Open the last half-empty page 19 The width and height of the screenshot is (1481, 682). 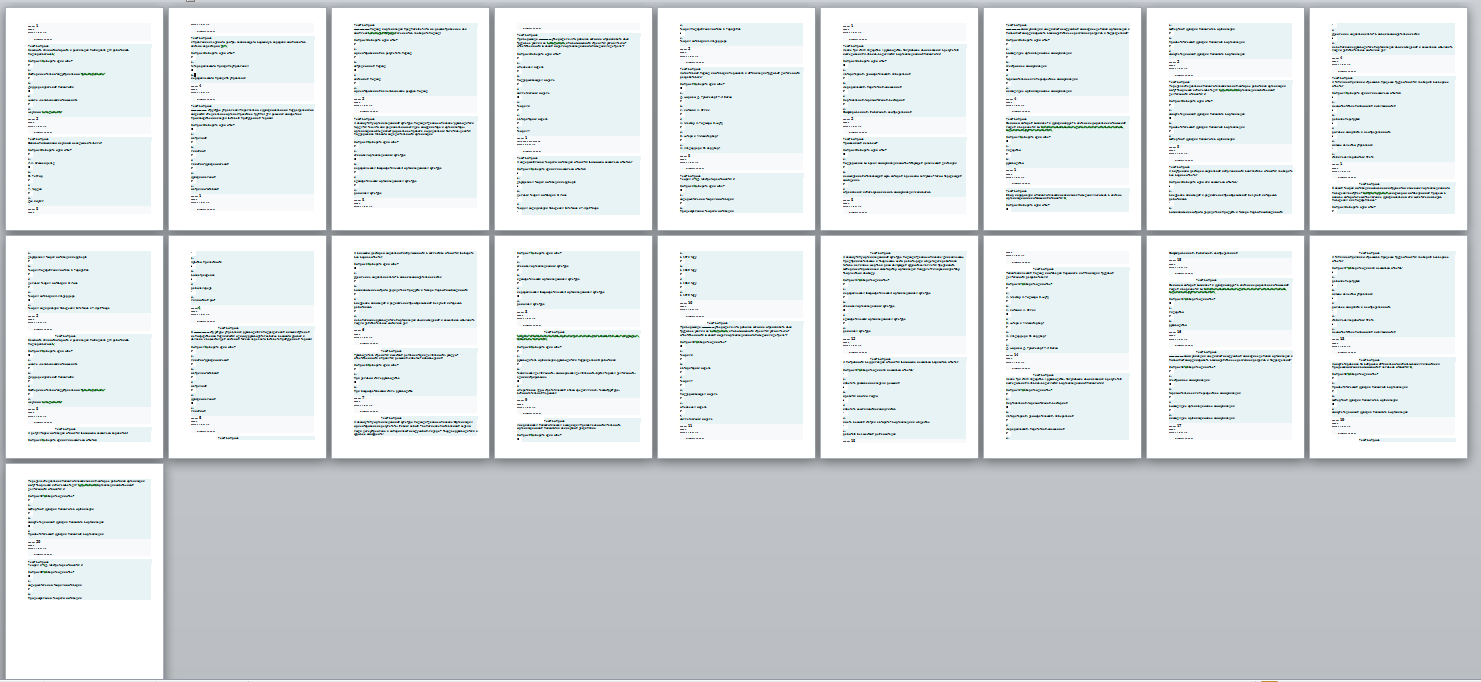84,572
